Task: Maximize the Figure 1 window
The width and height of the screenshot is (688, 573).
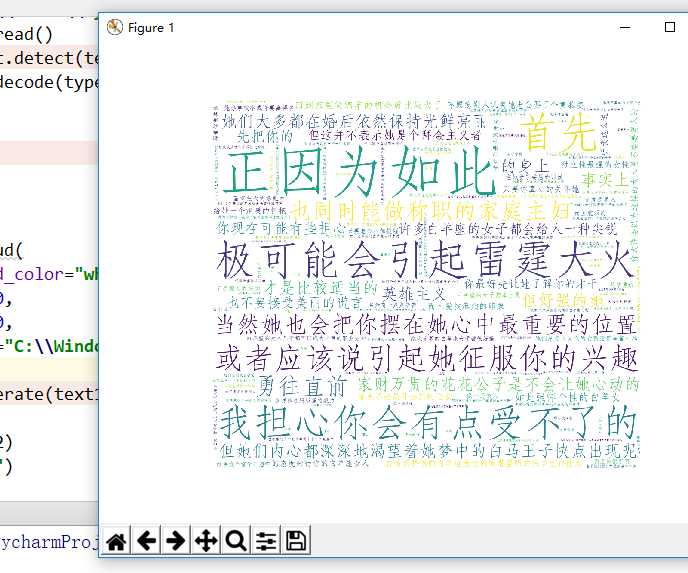Action: coord(670,27)
